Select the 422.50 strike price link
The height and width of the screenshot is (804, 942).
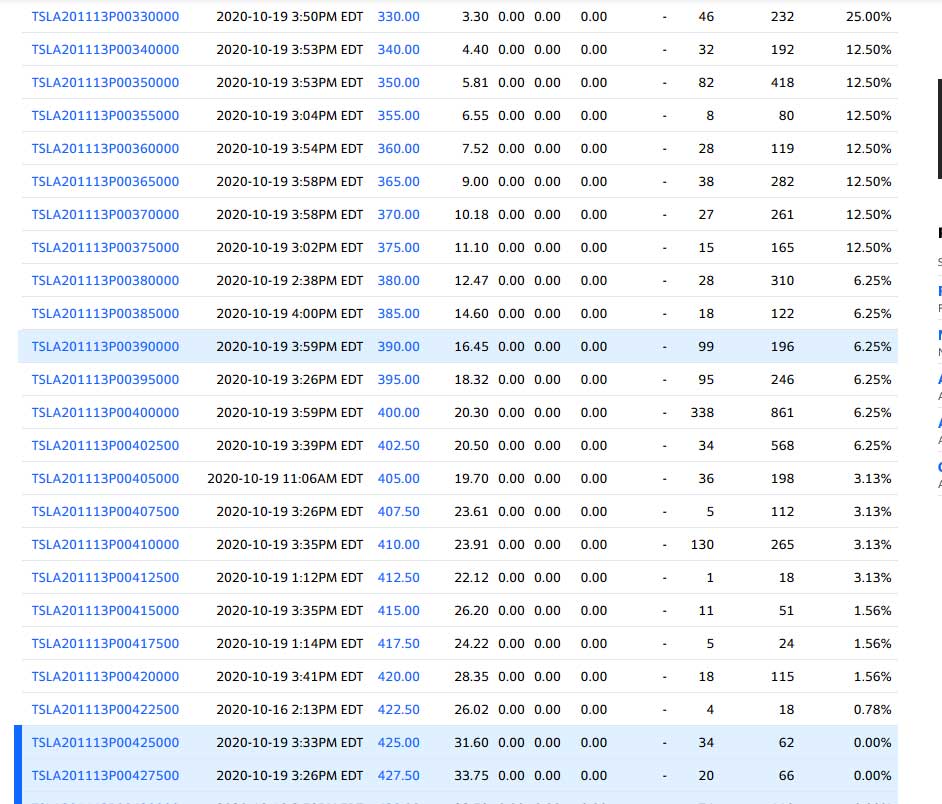[x=398, y=711]
